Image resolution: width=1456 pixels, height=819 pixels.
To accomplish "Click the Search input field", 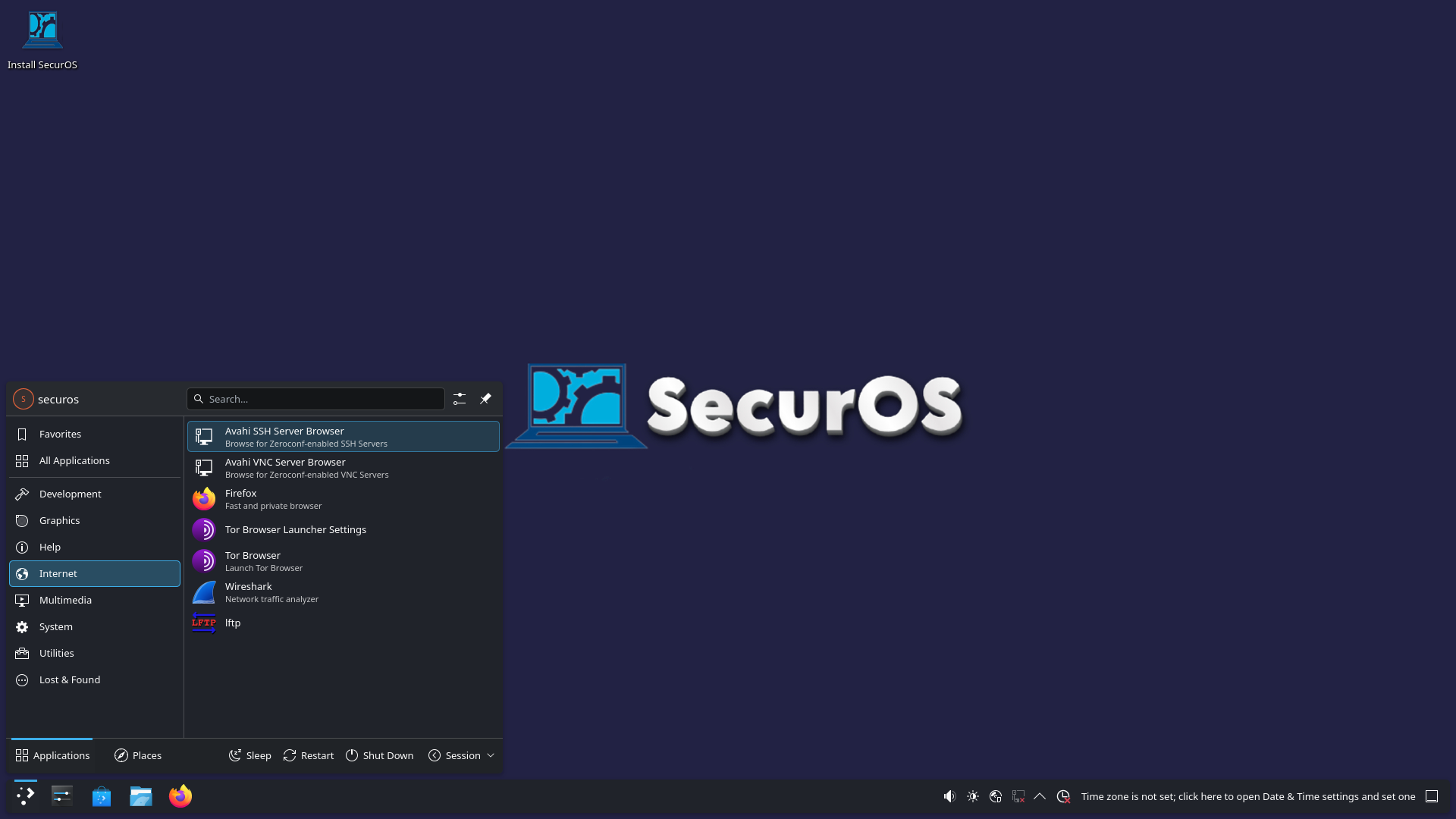I will tap(315, 398).
